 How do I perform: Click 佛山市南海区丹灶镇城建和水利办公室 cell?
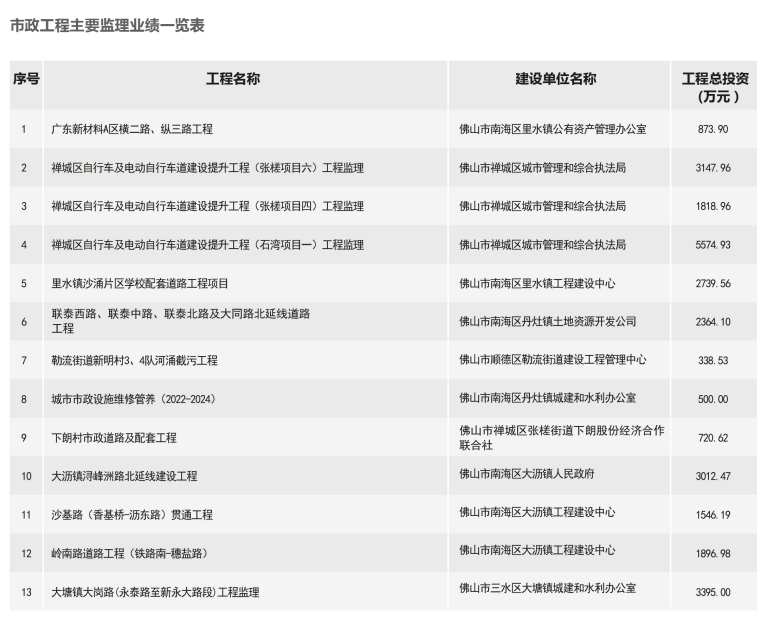pos(547,398)
